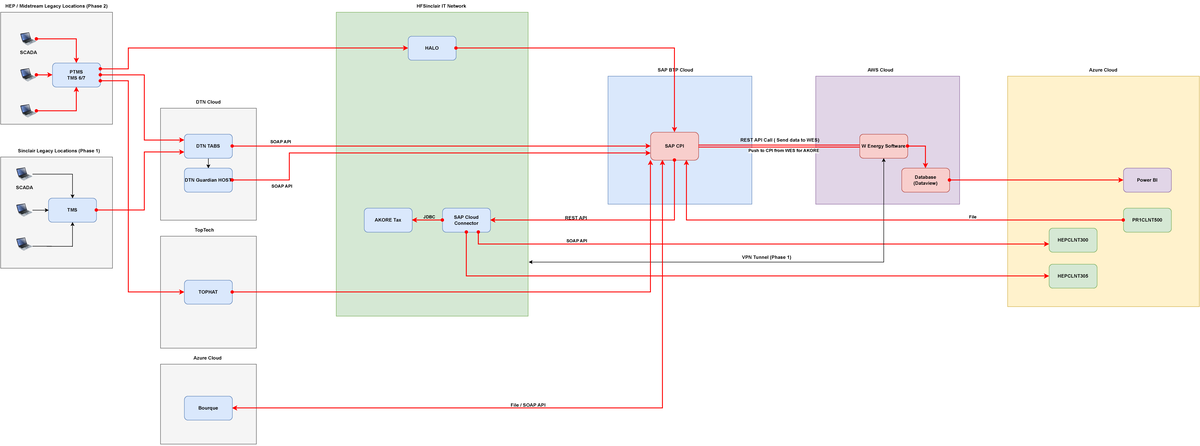Select the TMS node in Sinclair Legacy Locations
The image size is (1200, 446).
[x=72, y=210]
